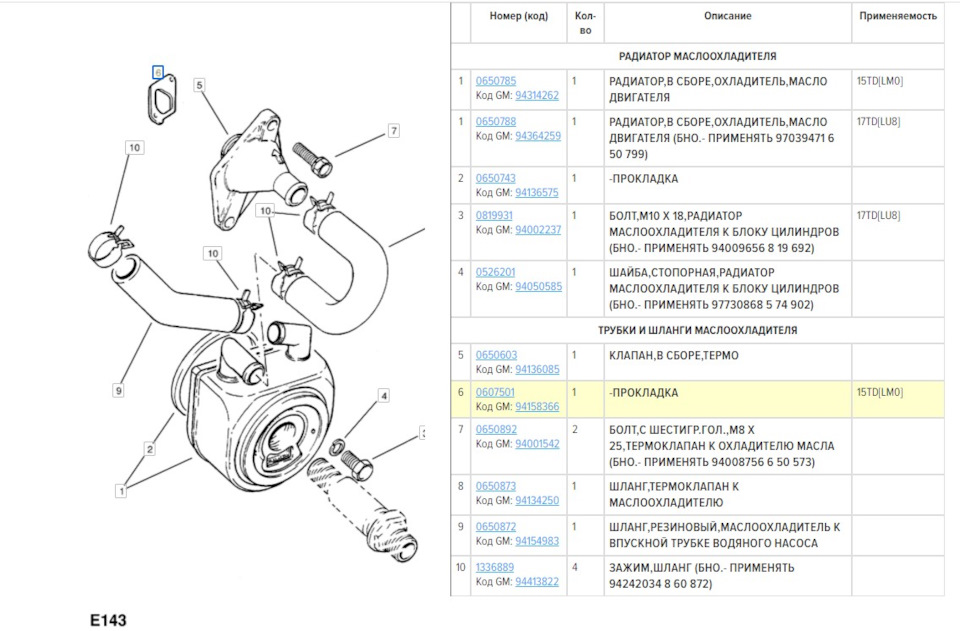Select the top-left callout 10 for clamp
Viewport: 960px width, 631px height.
point(135,147)
